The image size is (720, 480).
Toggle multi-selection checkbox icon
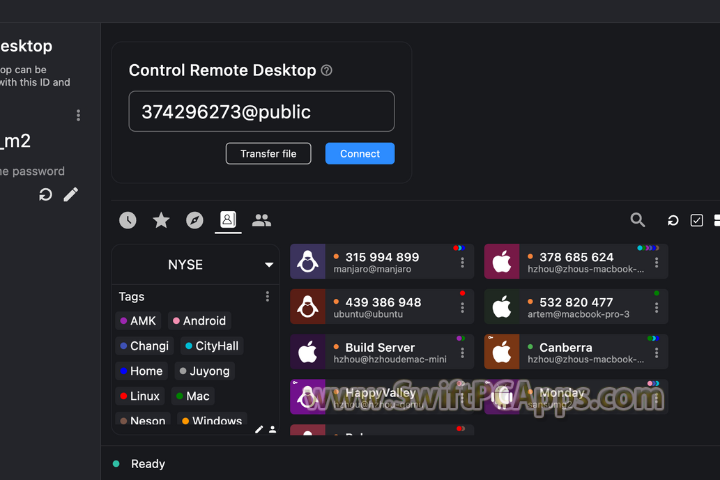[697, 220]
